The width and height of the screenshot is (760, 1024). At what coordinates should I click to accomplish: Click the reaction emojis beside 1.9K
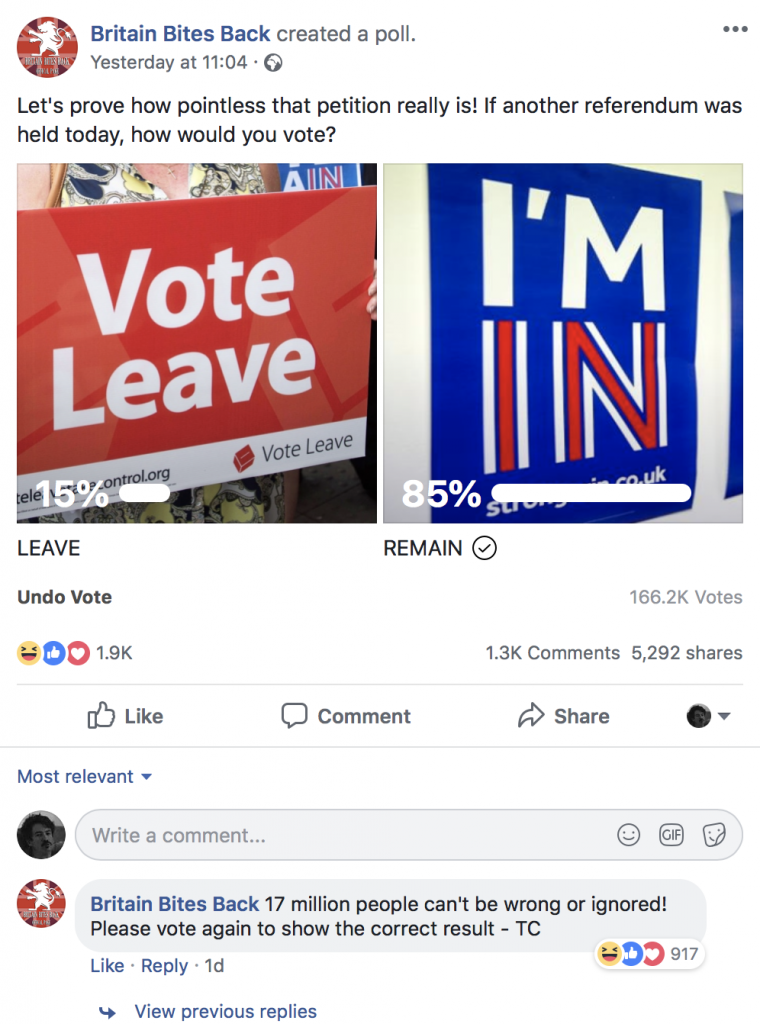pyautogui.click(x=54, y=653)
